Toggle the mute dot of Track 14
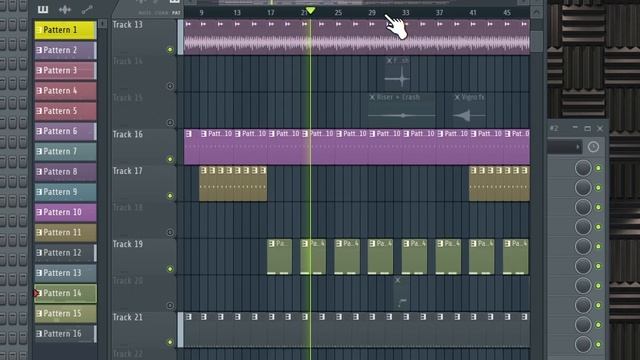This screenshot has height=360, width=640. tap(170, 86)
